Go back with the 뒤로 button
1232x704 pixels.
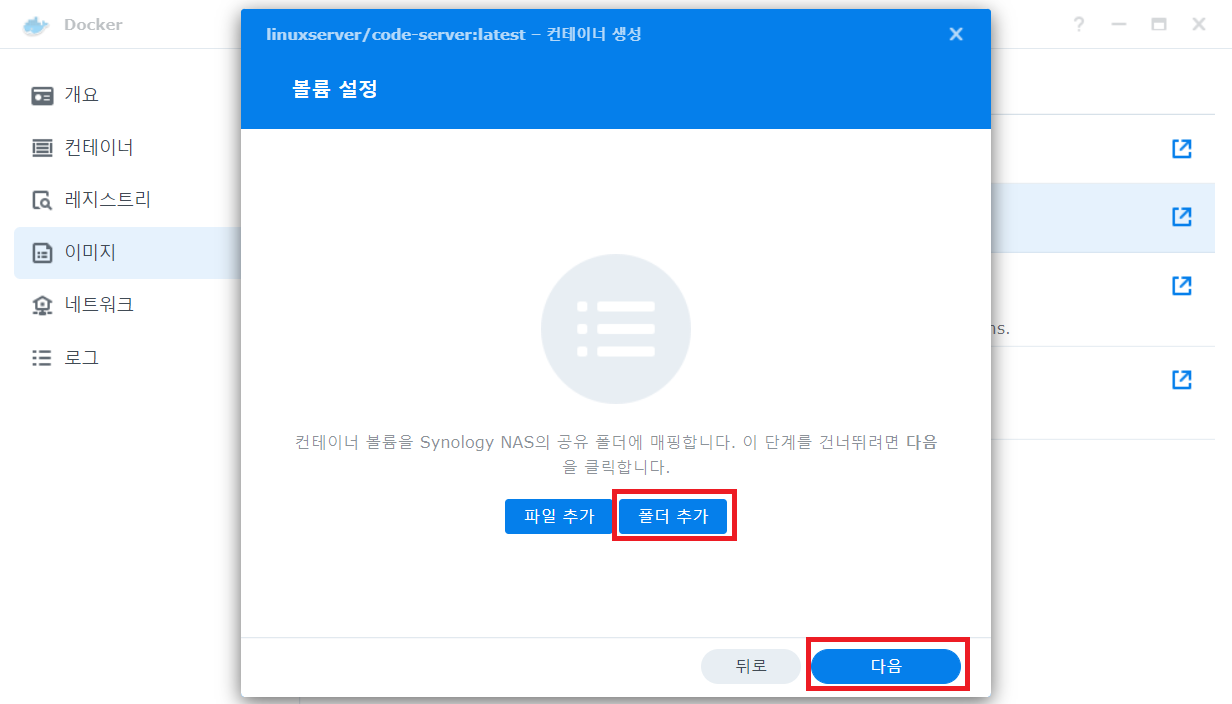point(751,666)
